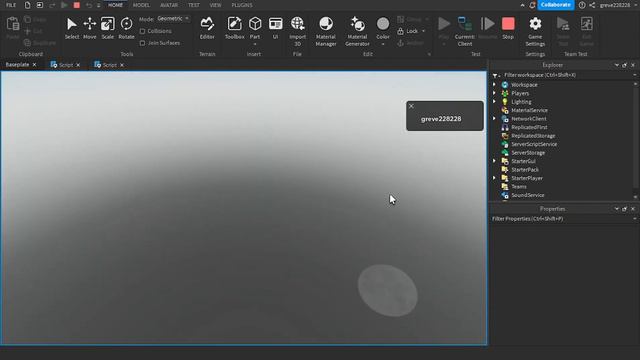Open the Mode Geometric dropdown
Viewport: 640px width, 360px height.
[x=173, y=19]
